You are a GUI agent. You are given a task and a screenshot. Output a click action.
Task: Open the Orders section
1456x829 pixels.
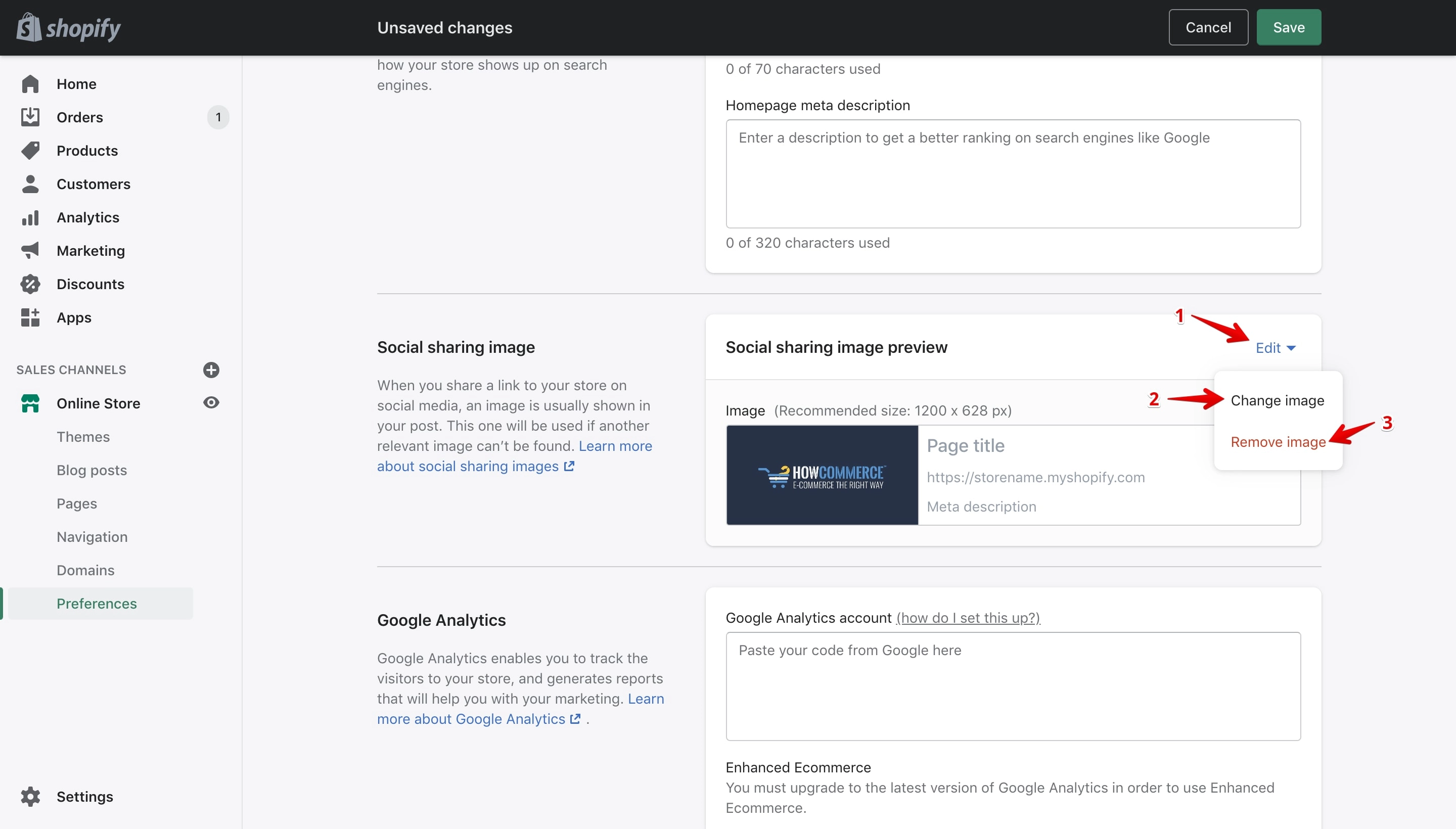(x=80, y=117)
